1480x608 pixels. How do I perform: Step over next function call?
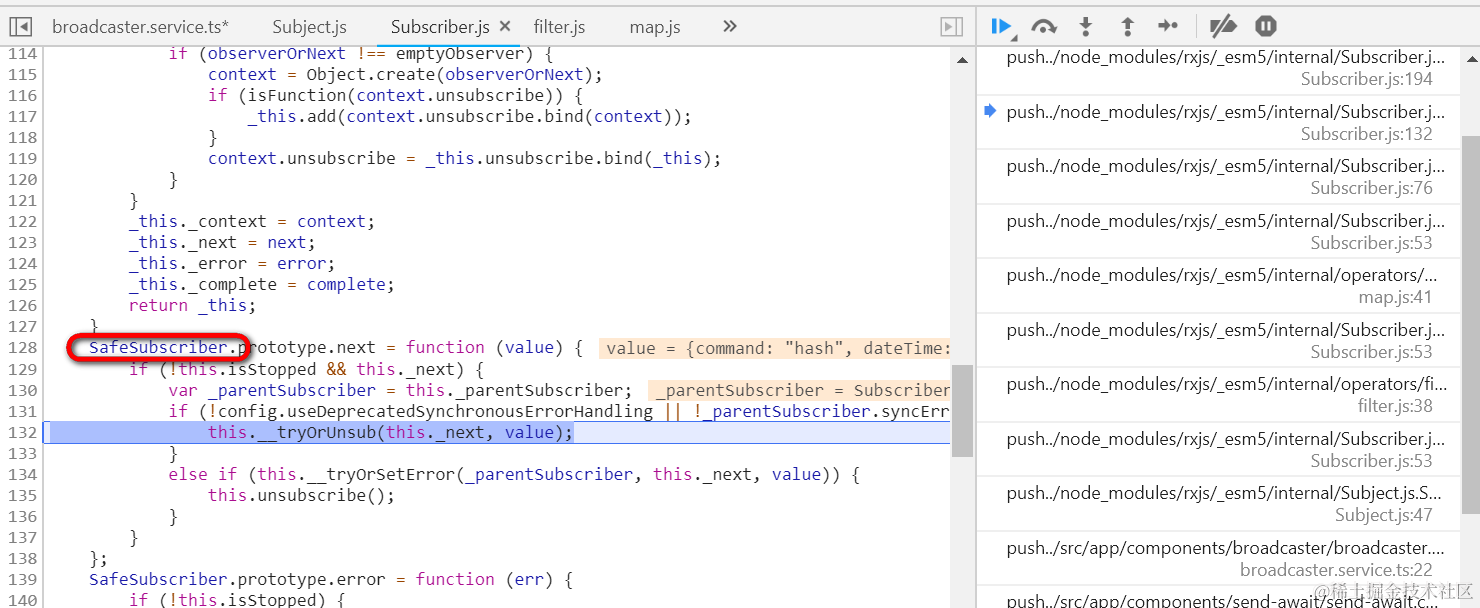pyautogui.click(x=1044, y=27)
